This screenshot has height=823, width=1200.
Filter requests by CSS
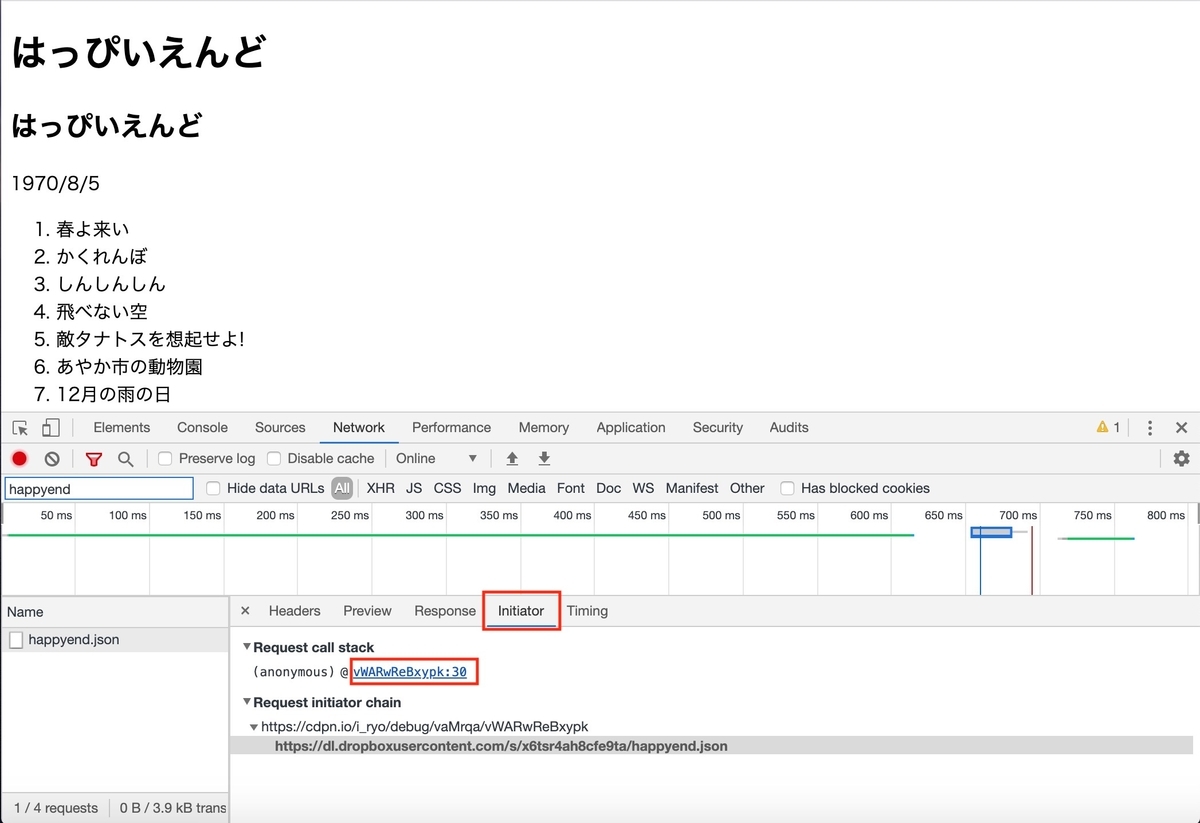447,489
